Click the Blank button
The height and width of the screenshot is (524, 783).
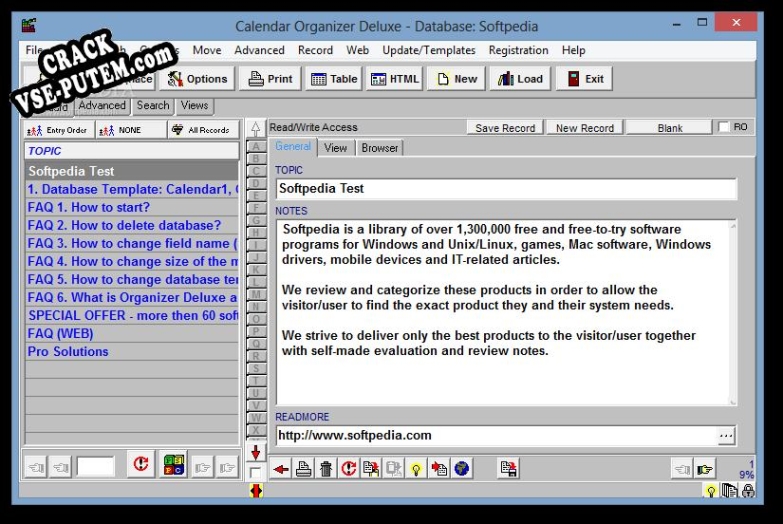click(670, 128)
